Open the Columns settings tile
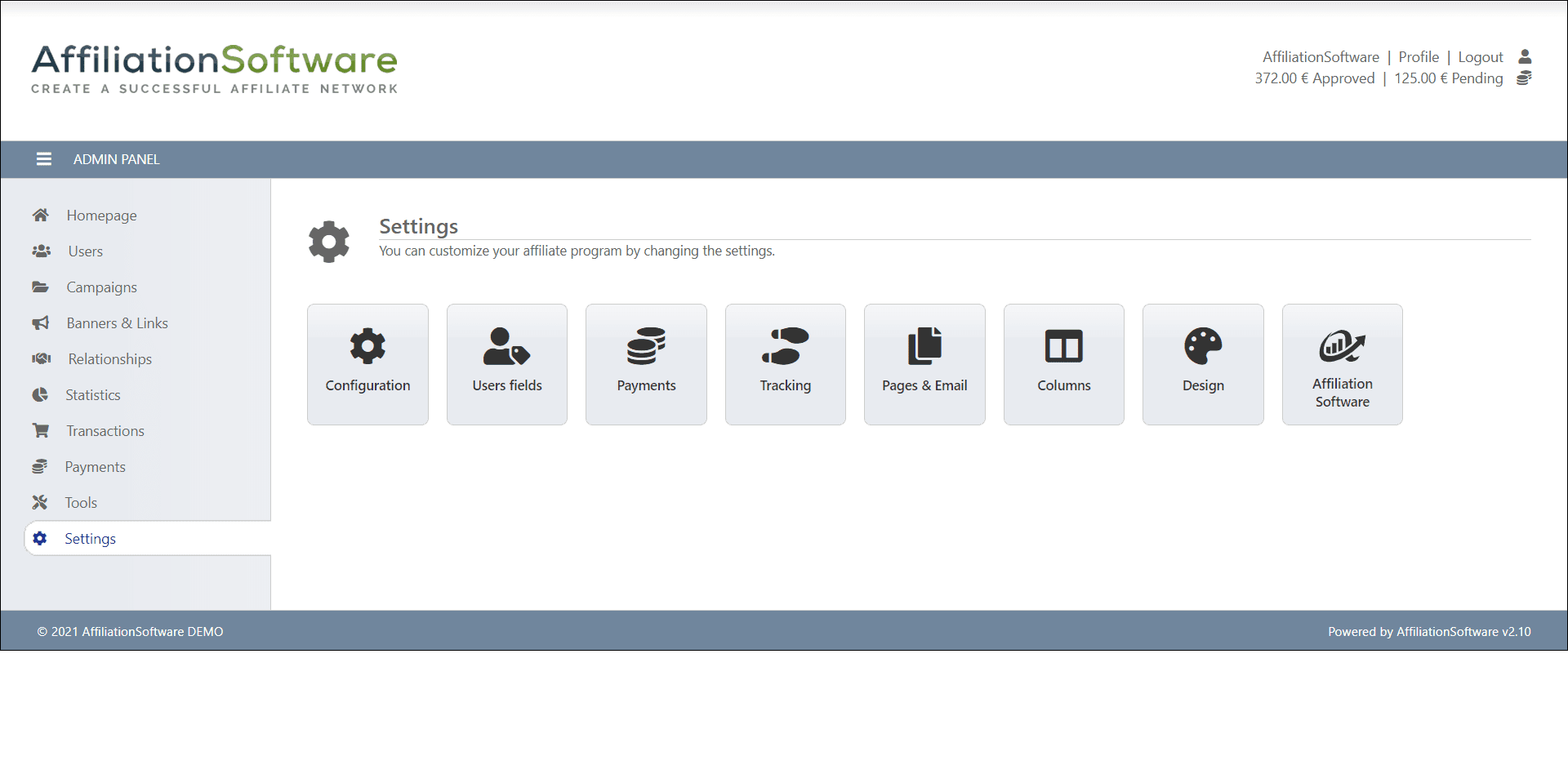 pyautogui.click(x=1063, y=364)
